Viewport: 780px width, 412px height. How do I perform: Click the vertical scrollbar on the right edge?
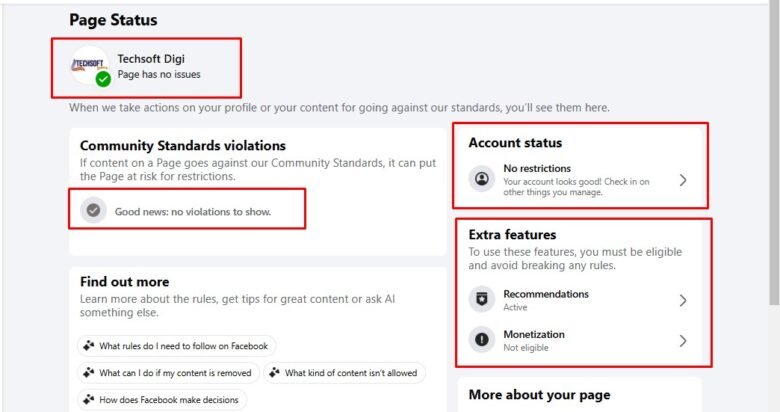point(773,150)
